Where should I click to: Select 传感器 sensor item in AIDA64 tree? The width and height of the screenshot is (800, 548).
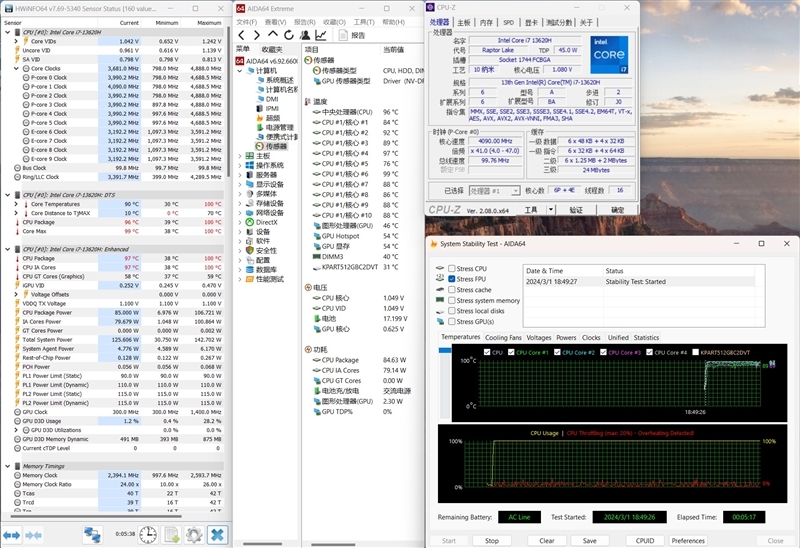(x=272, y=146)
